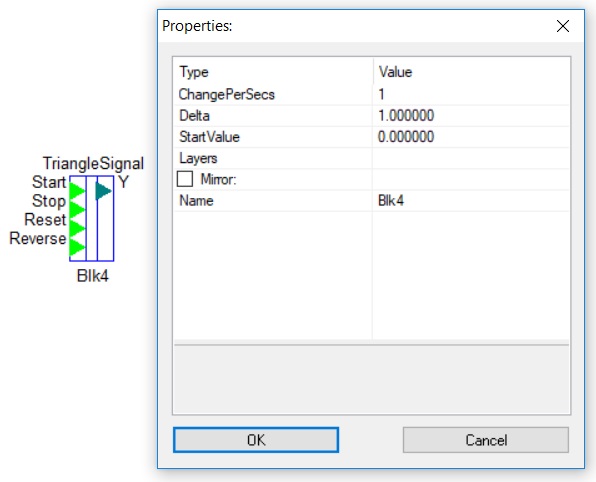Image resolution: width=596 pixels, height=482 pixels.
Task: Click the Y output port teal triangle
Action: [x=103, y=191]
